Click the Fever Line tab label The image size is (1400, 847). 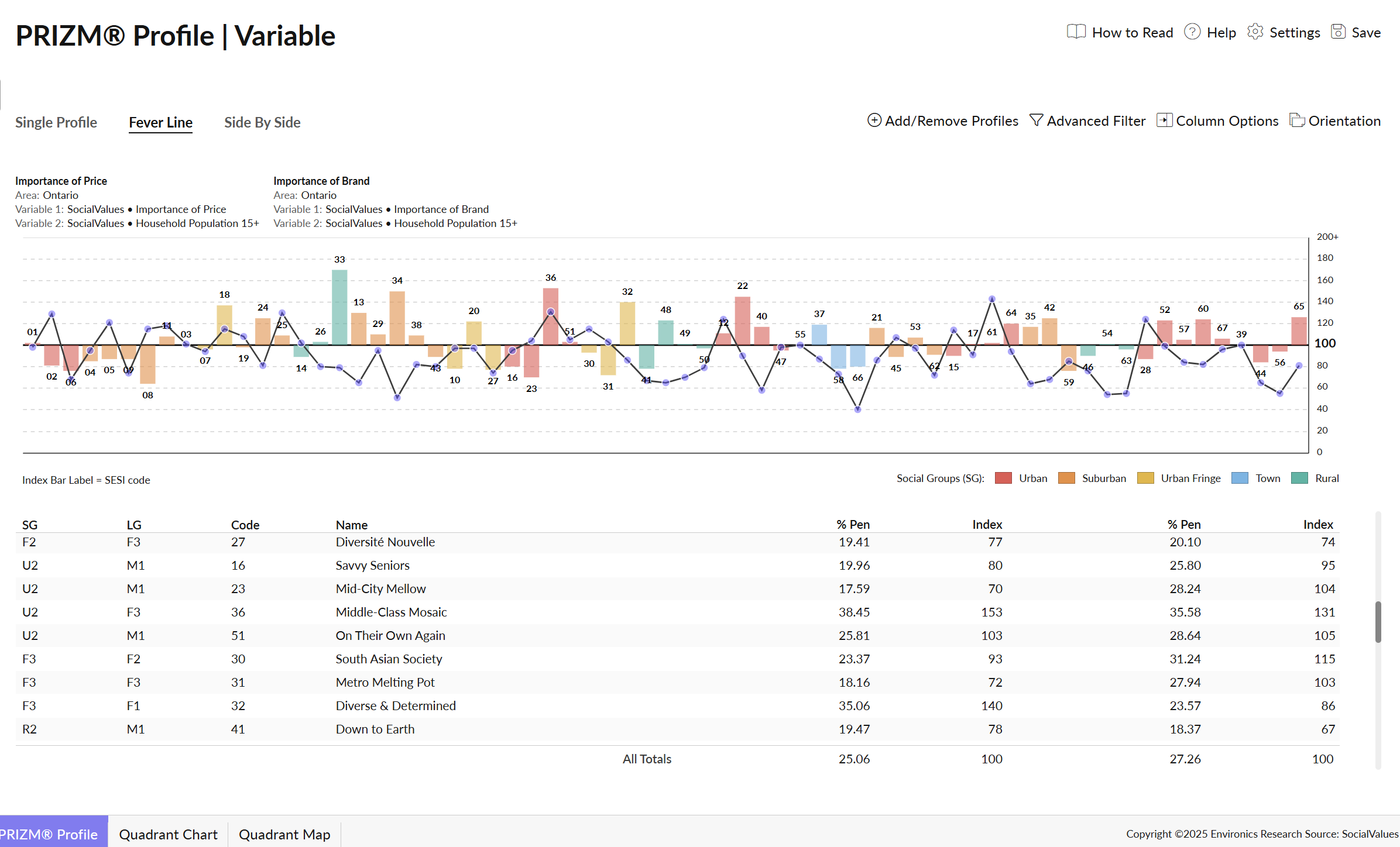[161, 122]
